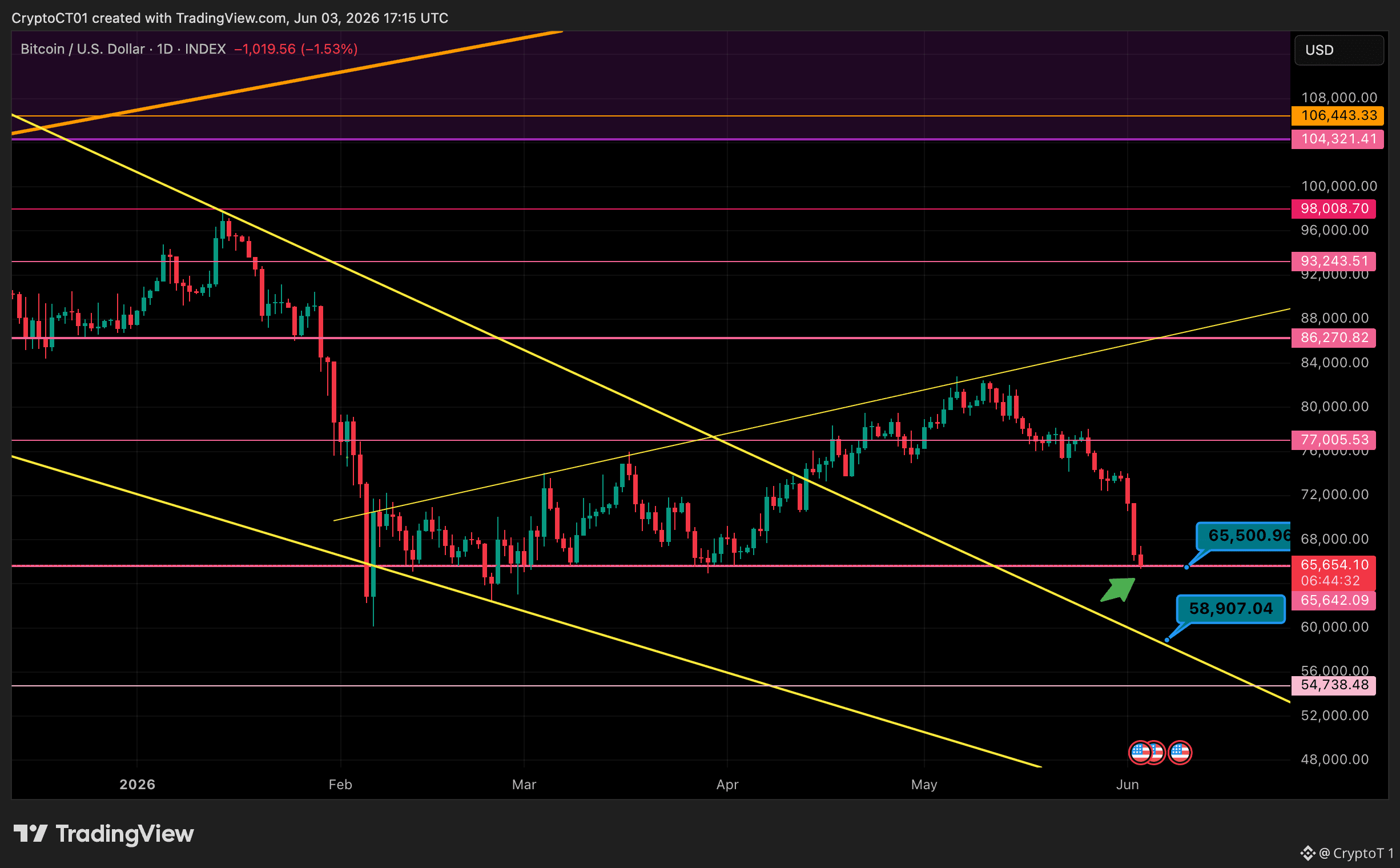Click the Jun label on the time axis
Viewport: 1400px width, 868px height.
coord(1127,785)
